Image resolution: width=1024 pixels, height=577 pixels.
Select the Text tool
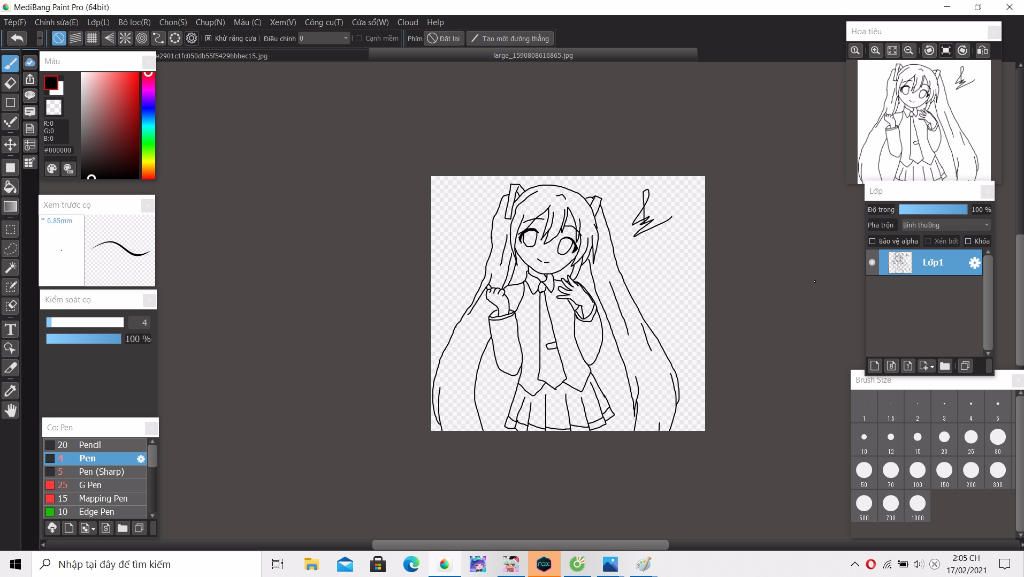coord(10,329)
